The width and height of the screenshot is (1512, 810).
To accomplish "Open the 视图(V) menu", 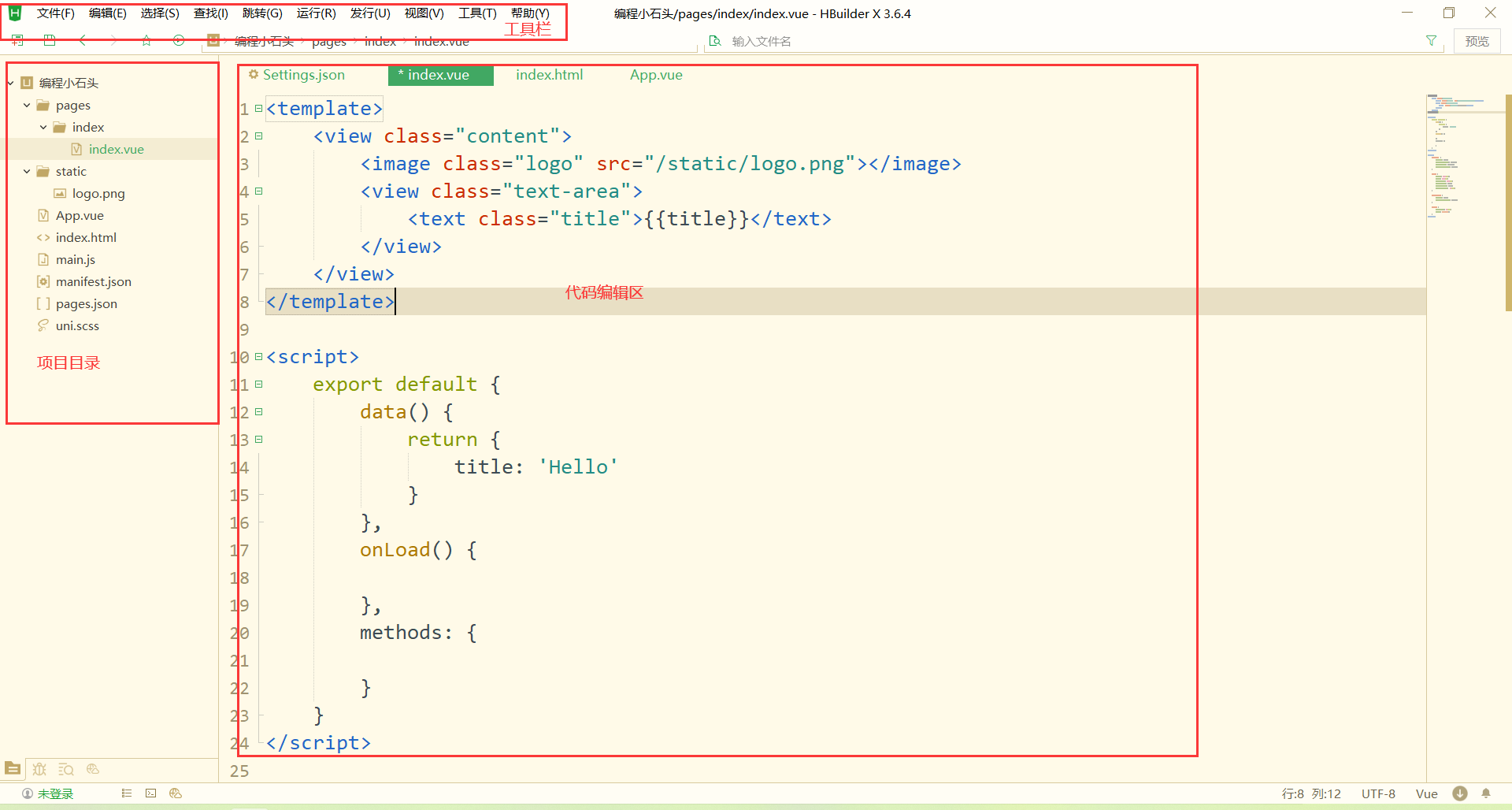I will 424,13.
